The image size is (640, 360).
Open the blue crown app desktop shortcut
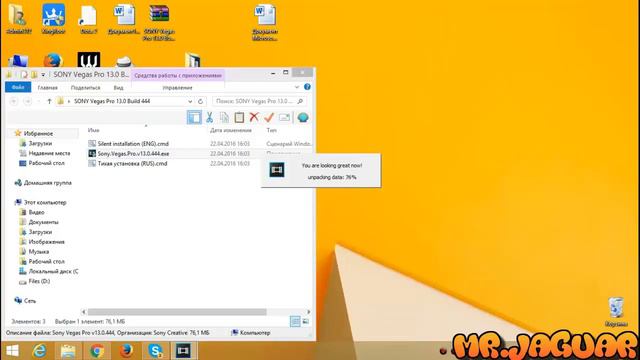click(x=53, y=19)
